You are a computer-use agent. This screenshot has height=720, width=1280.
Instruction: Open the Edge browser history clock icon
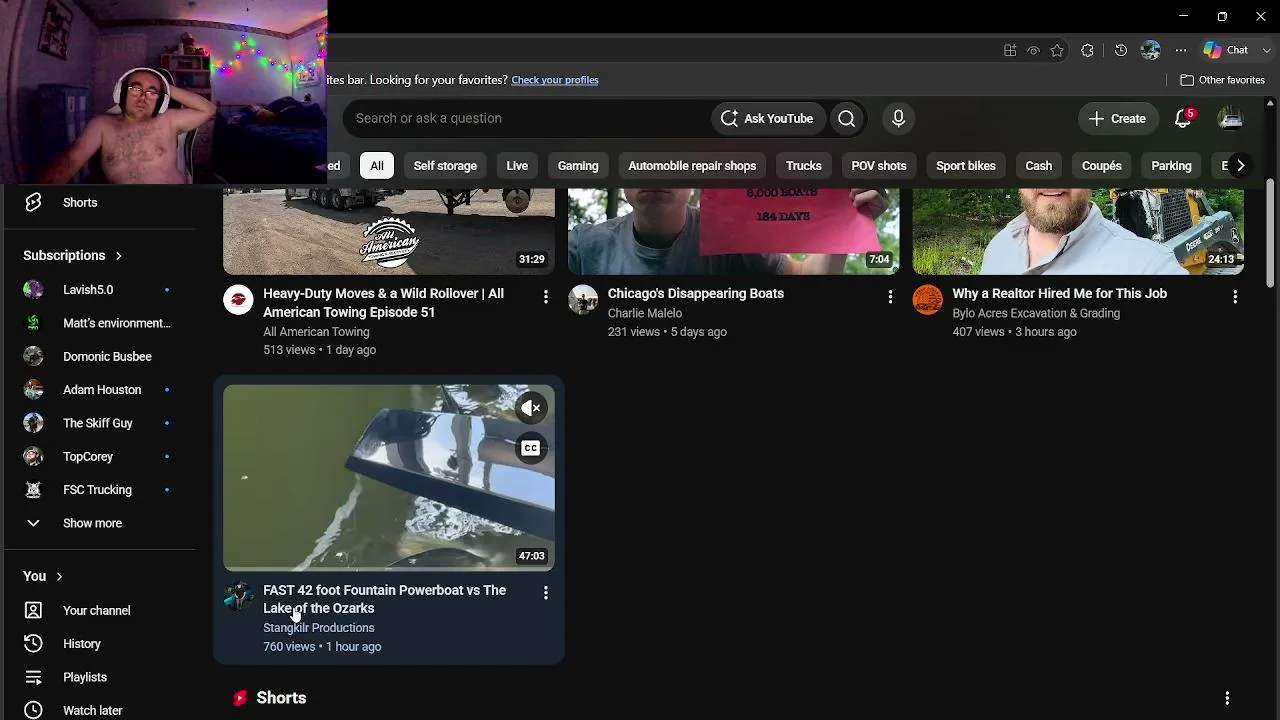[x=1121, y=50]
